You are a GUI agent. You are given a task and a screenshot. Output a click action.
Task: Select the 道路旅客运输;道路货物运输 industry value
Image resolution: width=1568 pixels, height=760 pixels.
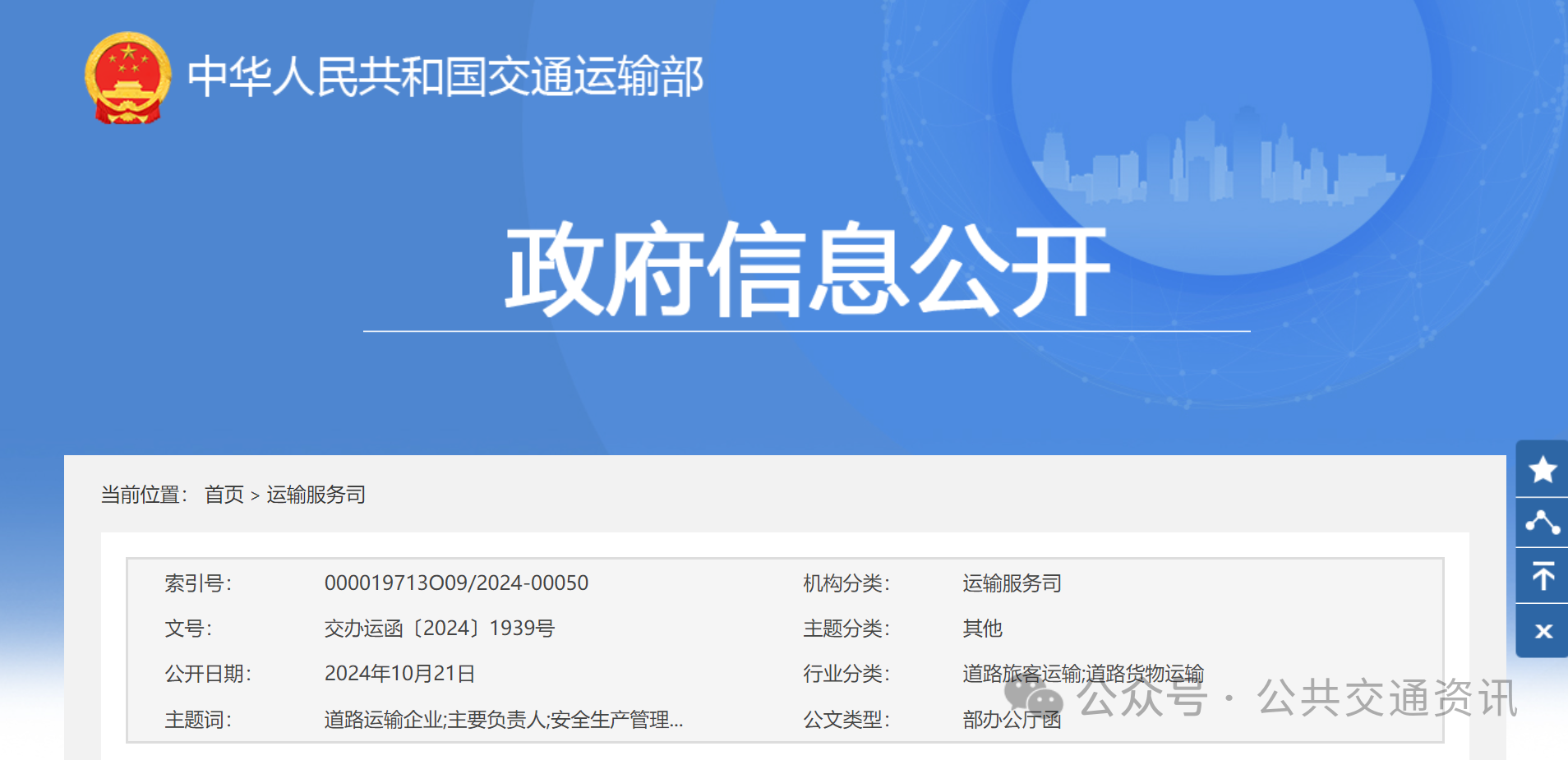[1082, 674]
